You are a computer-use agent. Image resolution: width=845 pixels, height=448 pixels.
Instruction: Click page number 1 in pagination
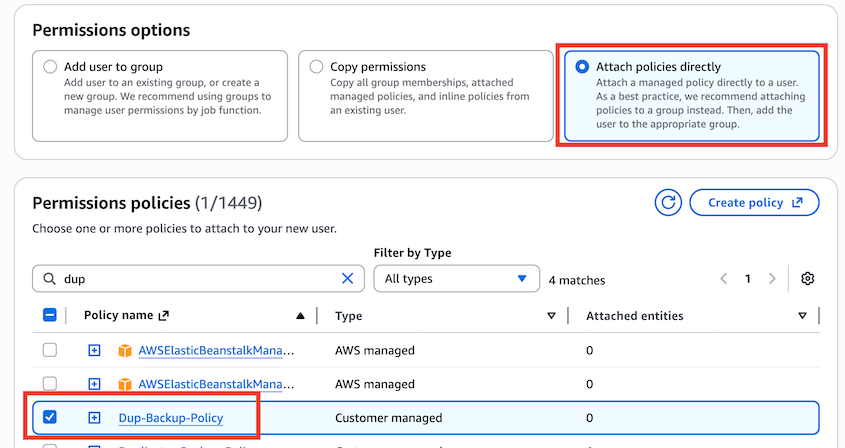coord(748,279)
